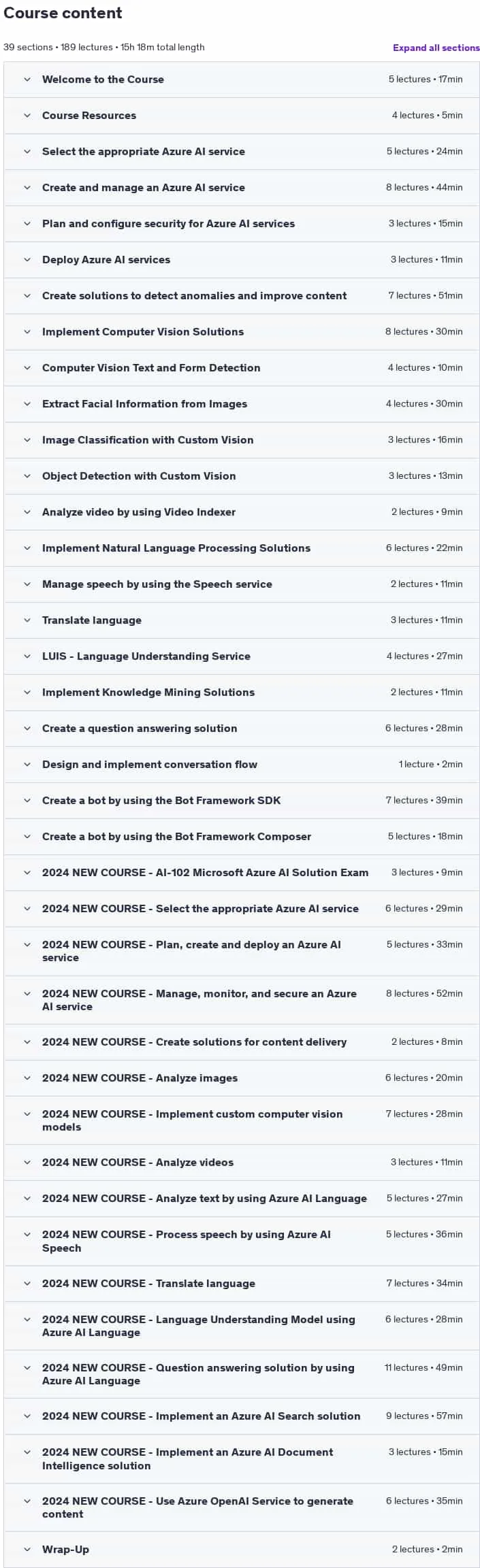Click chevron beside LUIS - Language Understanding Service
Image resolution: width=480 pixels, height=1568 pixels.
[x=27, y=656]
